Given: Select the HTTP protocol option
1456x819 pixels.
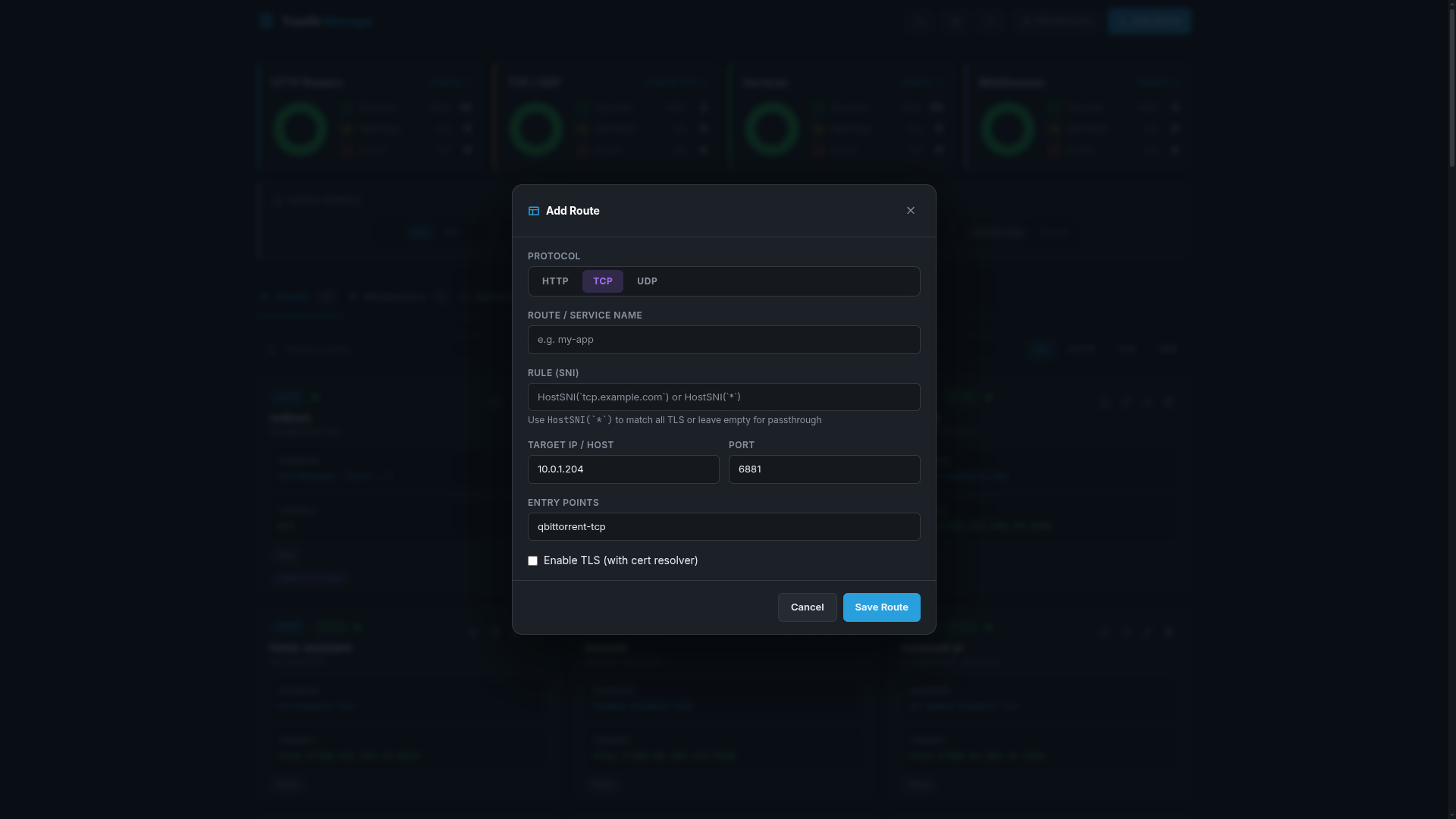Looking at the screenshot, I should pos(554,281).
